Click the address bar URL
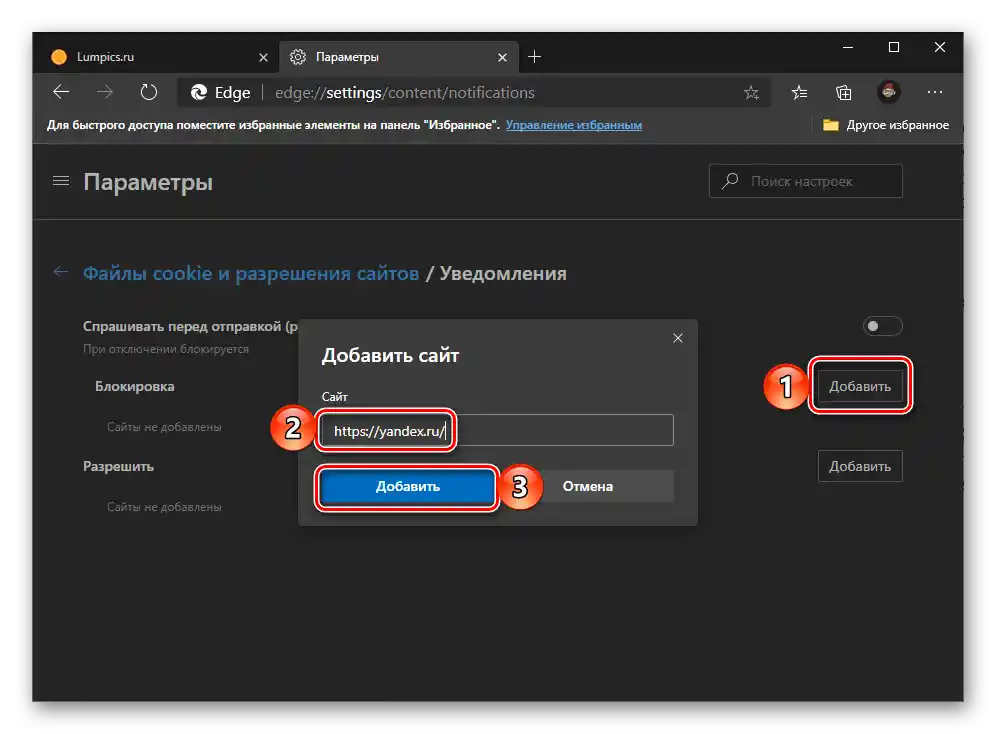The height and width of the screenshot is (734, 996). pyautogui.click(x=405, y=93)
